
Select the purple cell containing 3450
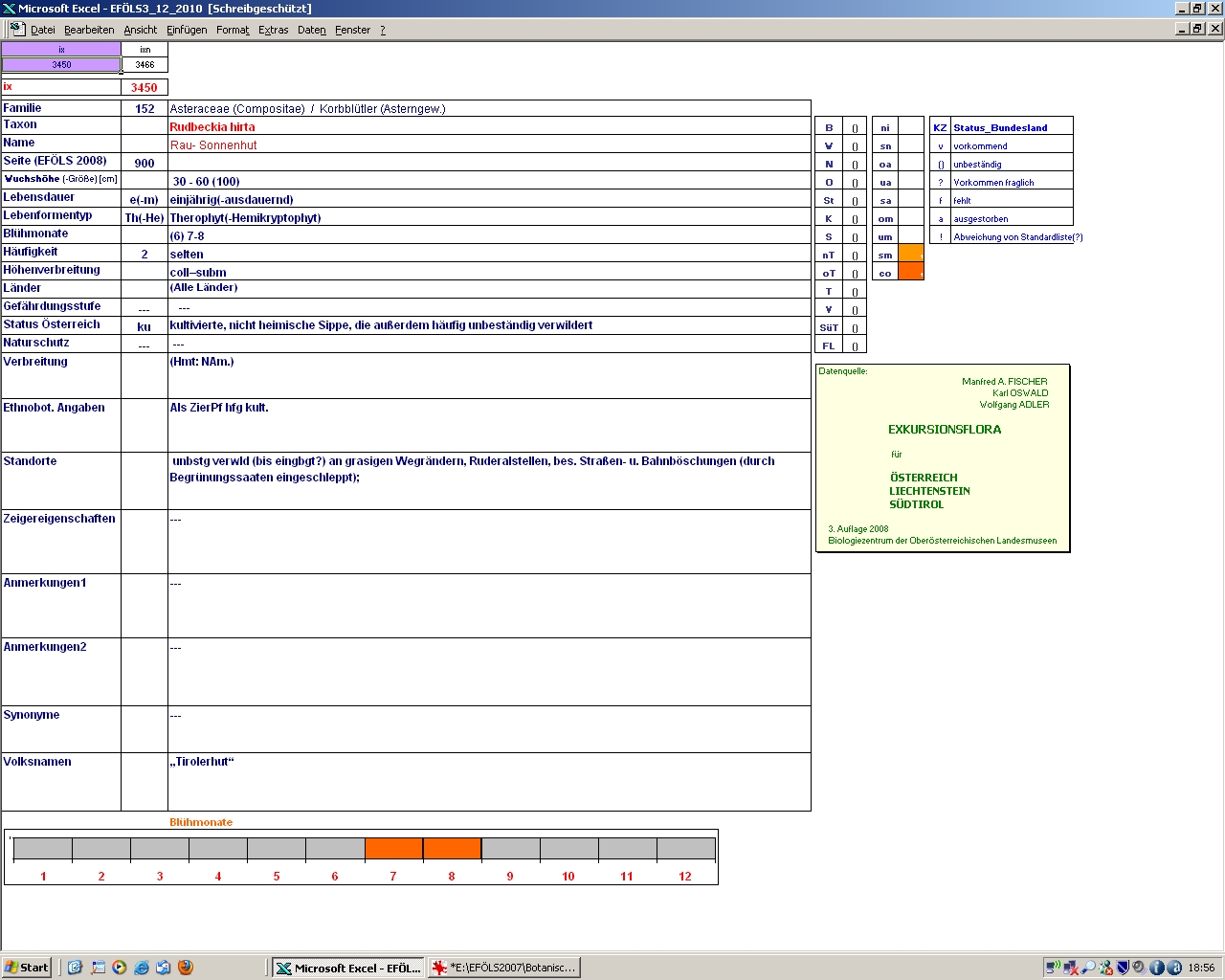point(61,65)
